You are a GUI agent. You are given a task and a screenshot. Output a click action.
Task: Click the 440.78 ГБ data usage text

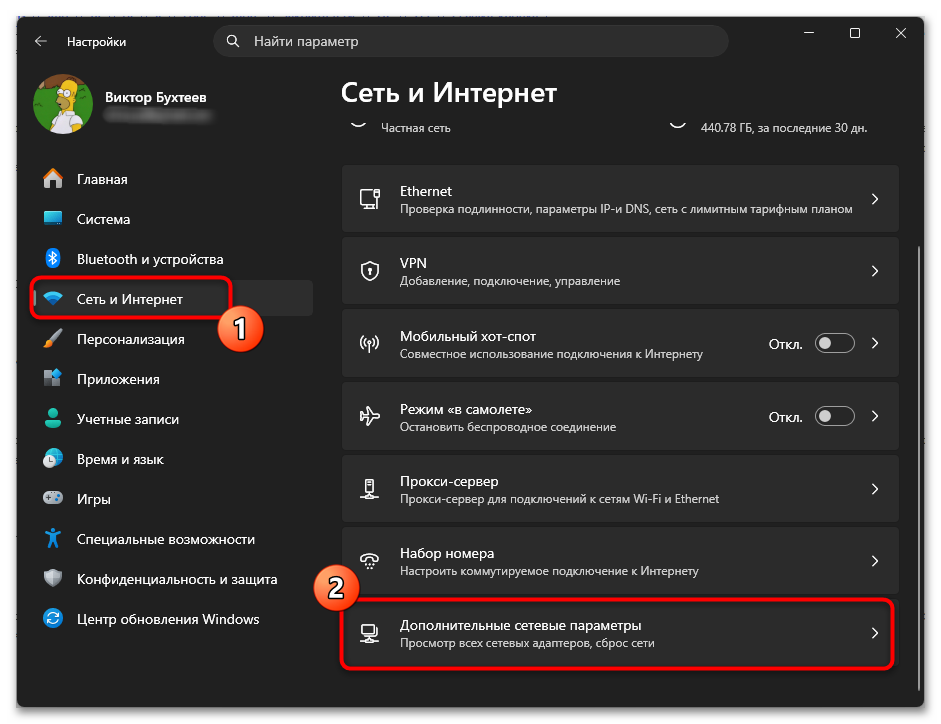click(x=784, y=128)
